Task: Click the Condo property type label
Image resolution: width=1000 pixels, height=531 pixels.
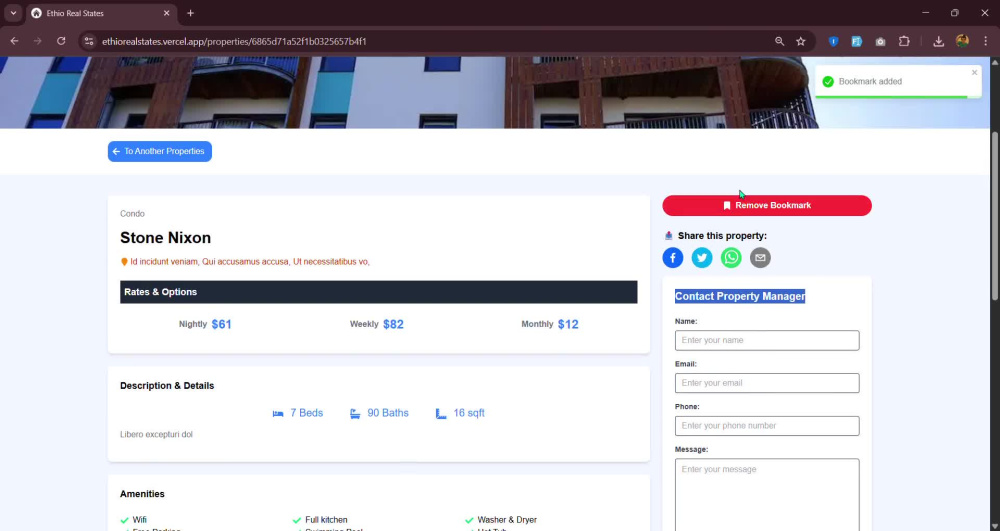Action: coord(132,214)
